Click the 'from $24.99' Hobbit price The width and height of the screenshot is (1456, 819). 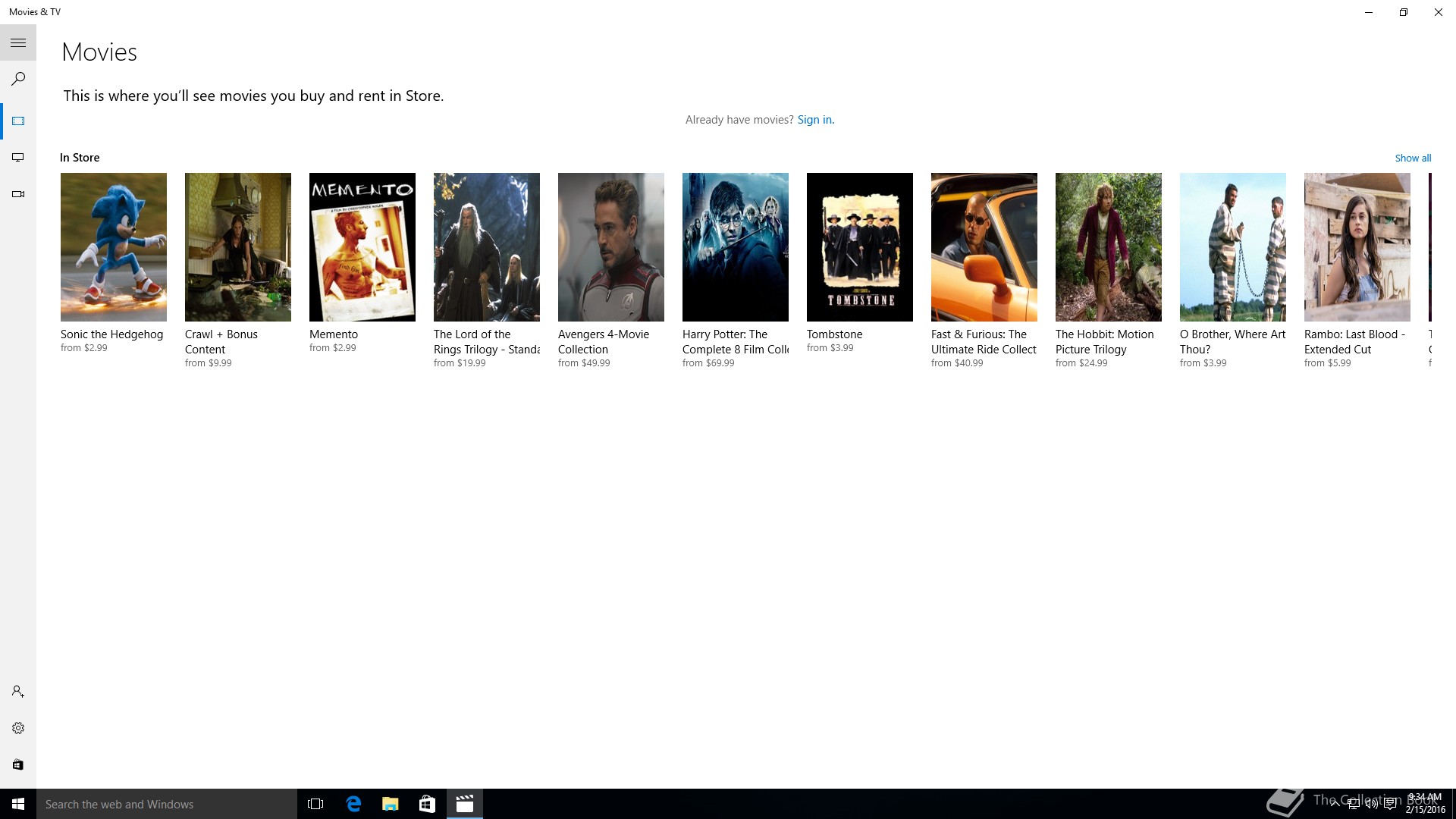pos(1081,363)
